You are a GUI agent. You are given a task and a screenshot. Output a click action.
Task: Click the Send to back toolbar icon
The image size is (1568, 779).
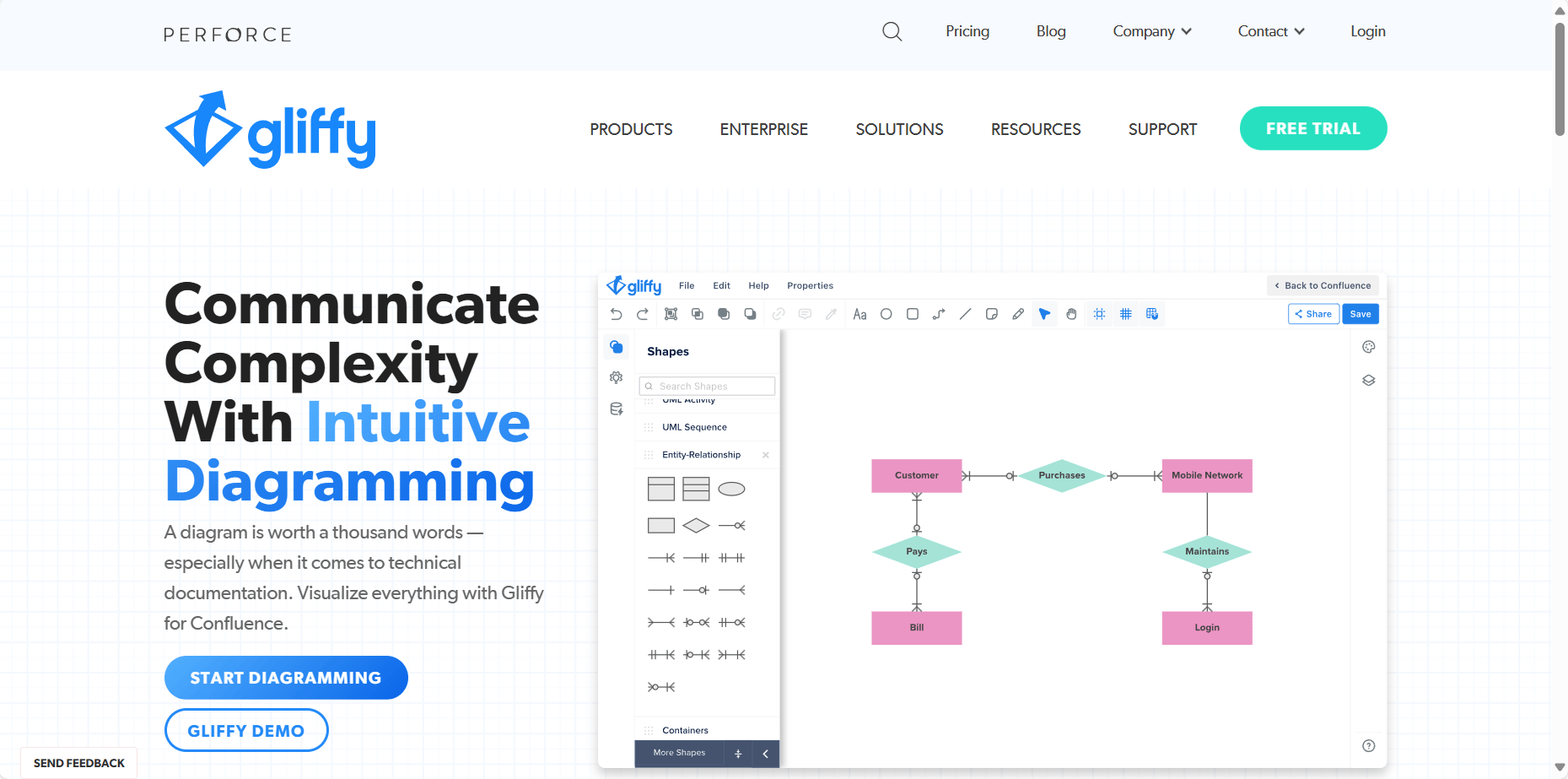[750, 314]
